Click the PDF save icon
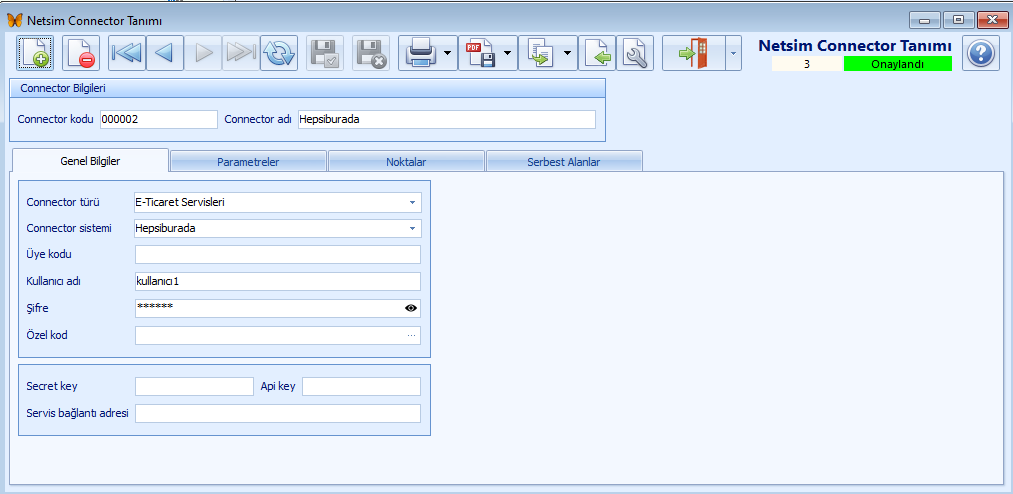1013x494 pixels. [x=480, y=53]
